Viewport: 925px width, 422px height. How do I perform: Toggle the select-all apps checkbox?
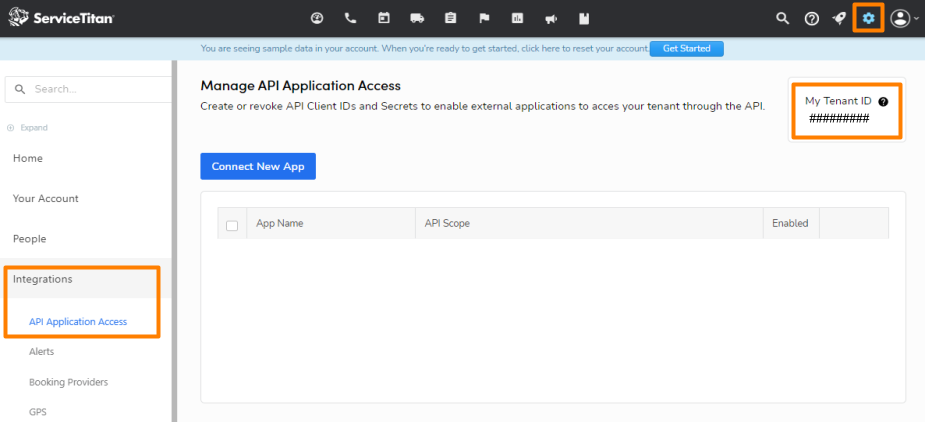point(232,225)
